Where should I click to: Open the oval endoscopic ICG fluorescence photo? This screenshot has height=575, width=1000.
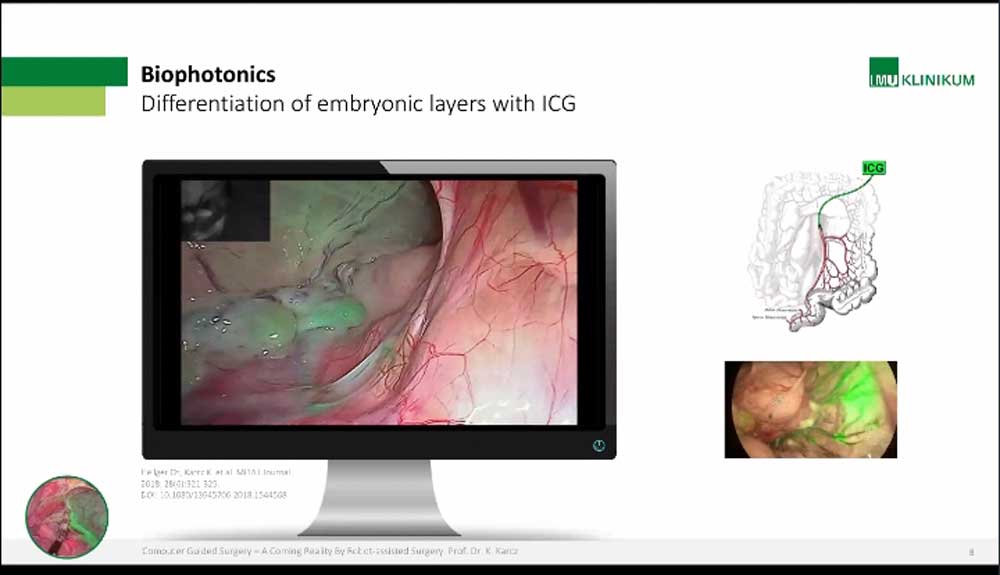[x=810, y=410]
